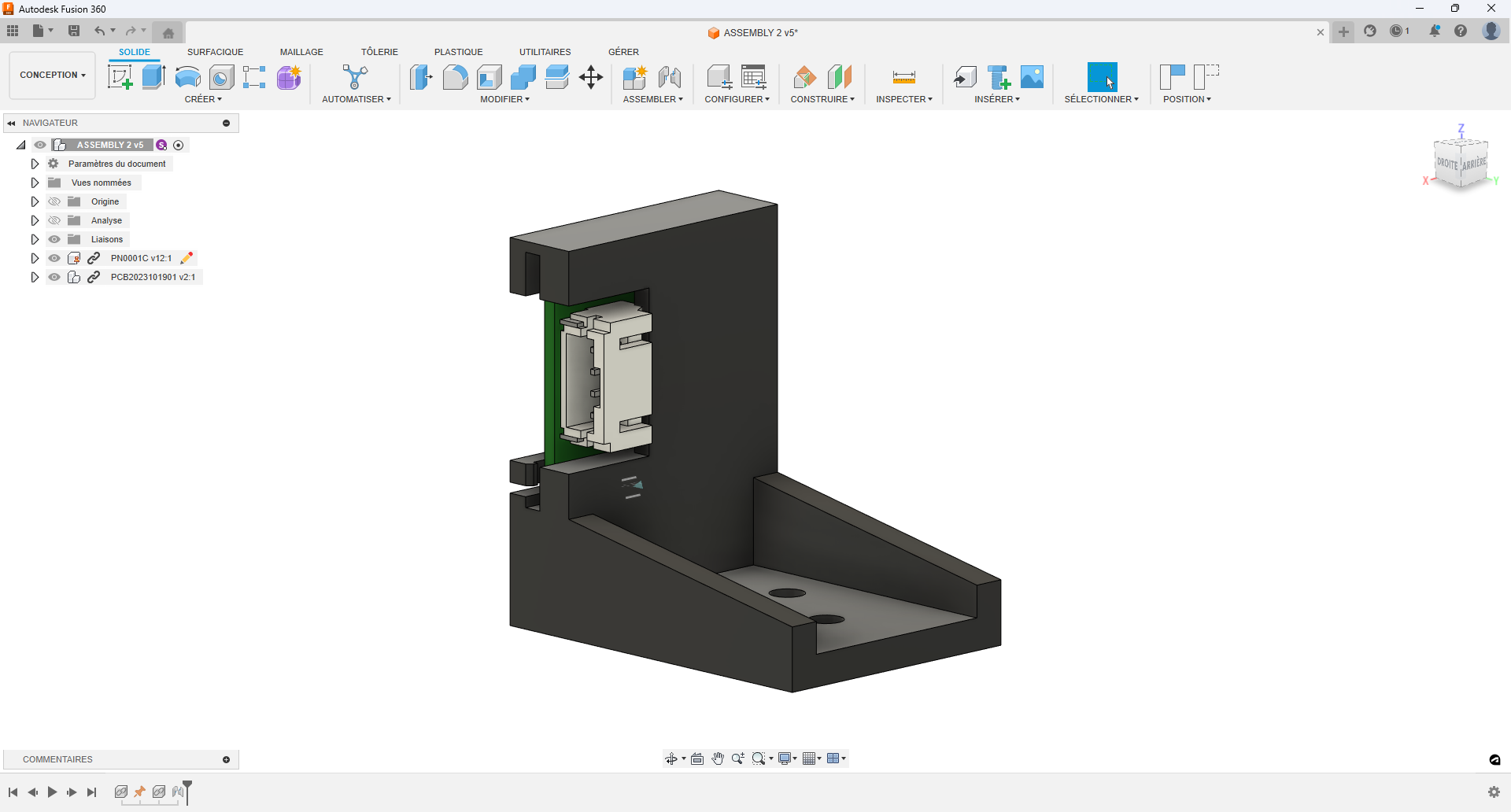1511x812 pixels.
Task: Open the Automatiser tool icon
Action: [355, 77]
